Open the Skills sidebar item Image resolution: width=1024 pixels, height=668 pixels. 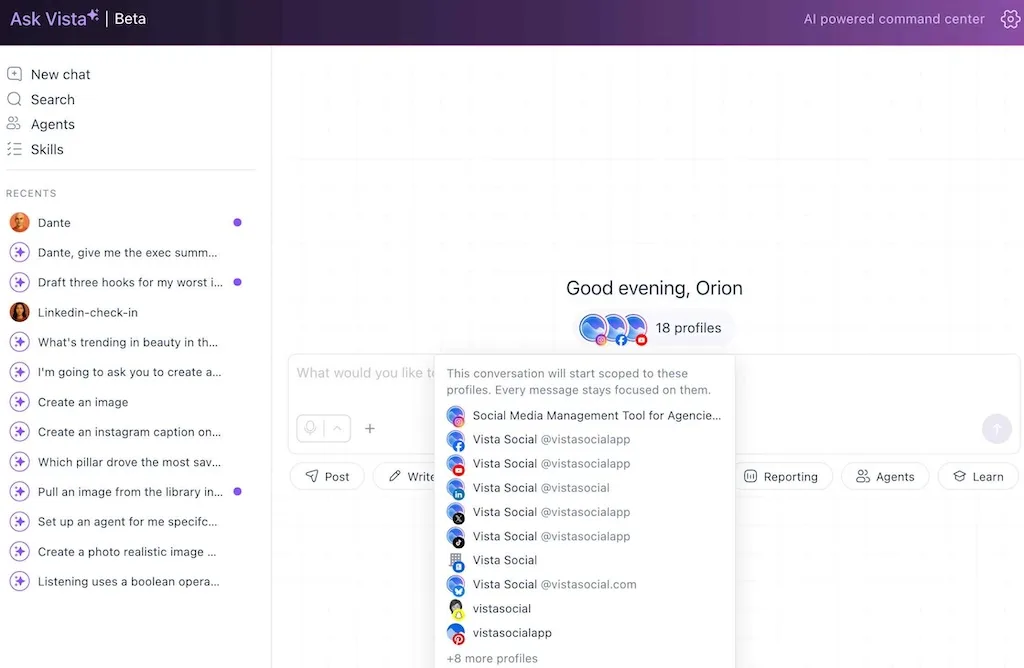(x=35, y=150)
